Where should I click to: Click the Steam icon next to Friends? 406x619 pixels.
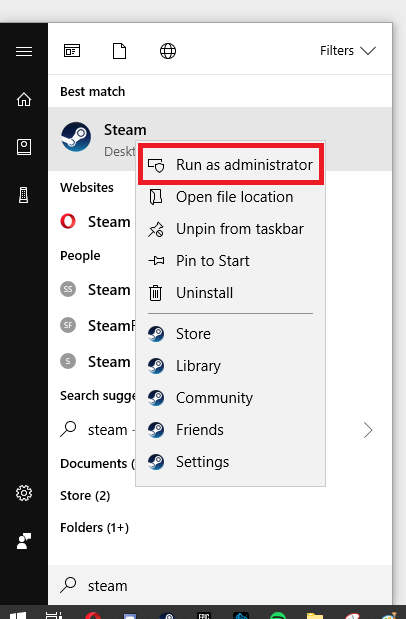[156, 430]
